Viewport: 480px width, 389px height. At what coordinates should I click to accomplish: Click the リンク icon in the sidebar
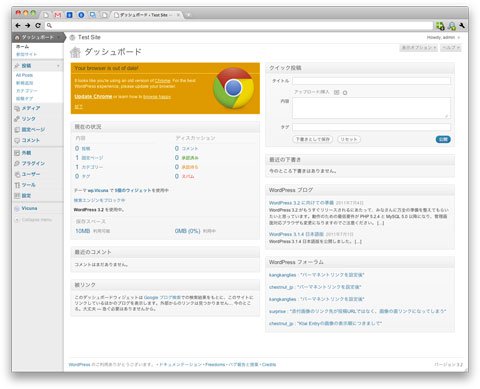point(17,119)
